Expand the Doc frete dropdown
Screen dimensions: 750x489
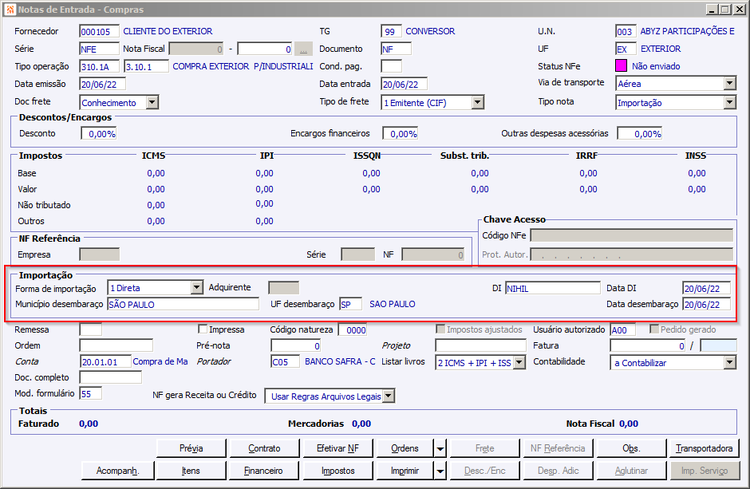click(x=152, y=102)
